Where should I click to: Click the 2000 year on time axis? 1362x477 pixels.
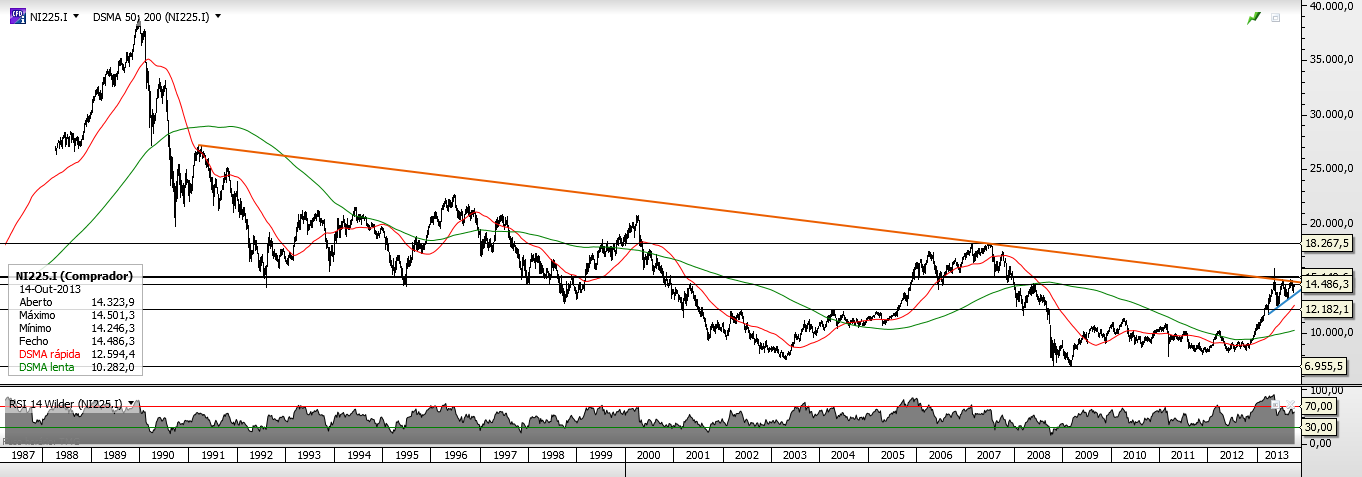[651, 454]
